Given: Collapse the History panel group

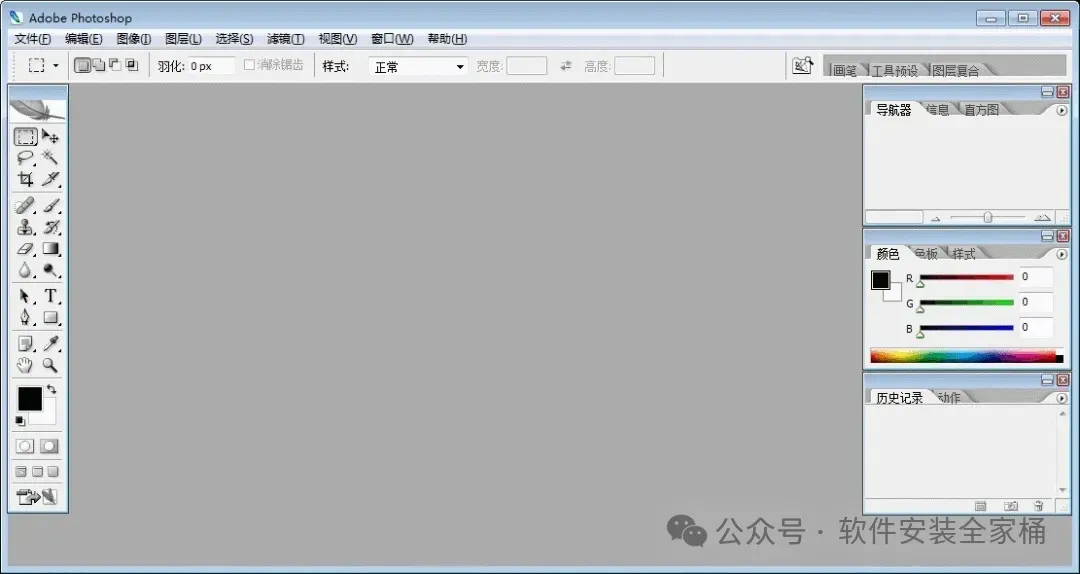Looking at the screenshot, I should 1048,380.
